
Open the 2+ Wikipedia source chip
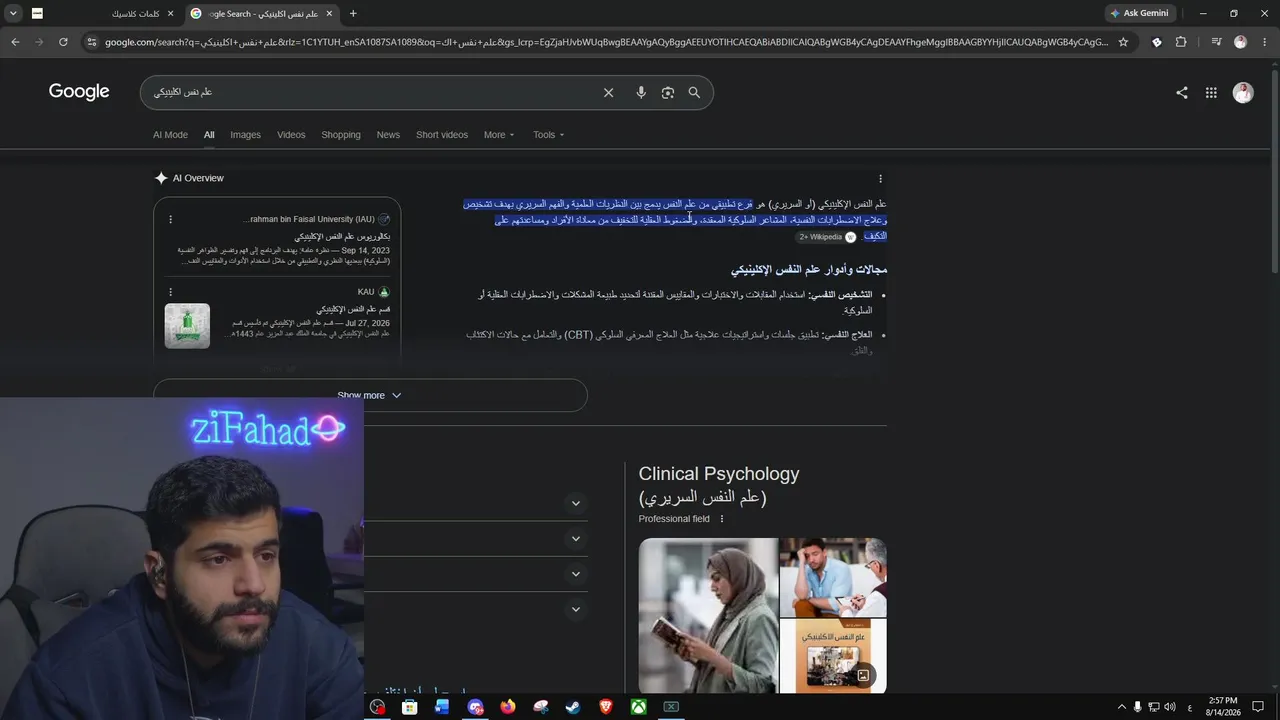tap(826, 237)
